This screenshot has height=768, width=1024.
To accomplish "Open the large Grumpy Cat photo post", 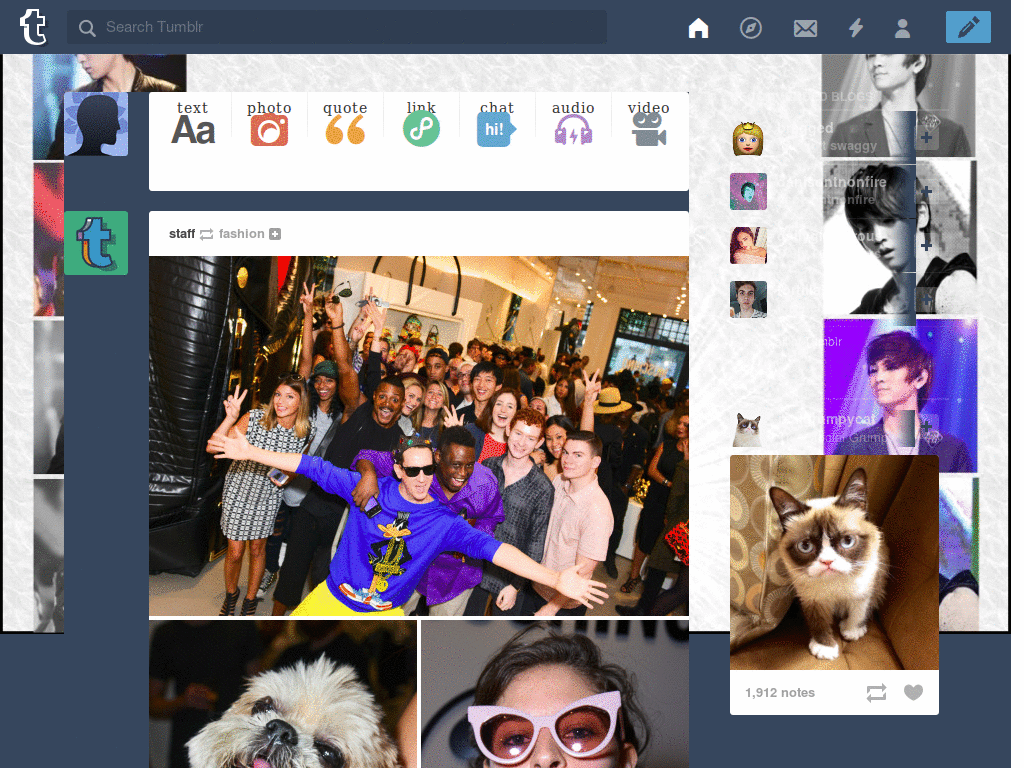I will tap(834, 562).
